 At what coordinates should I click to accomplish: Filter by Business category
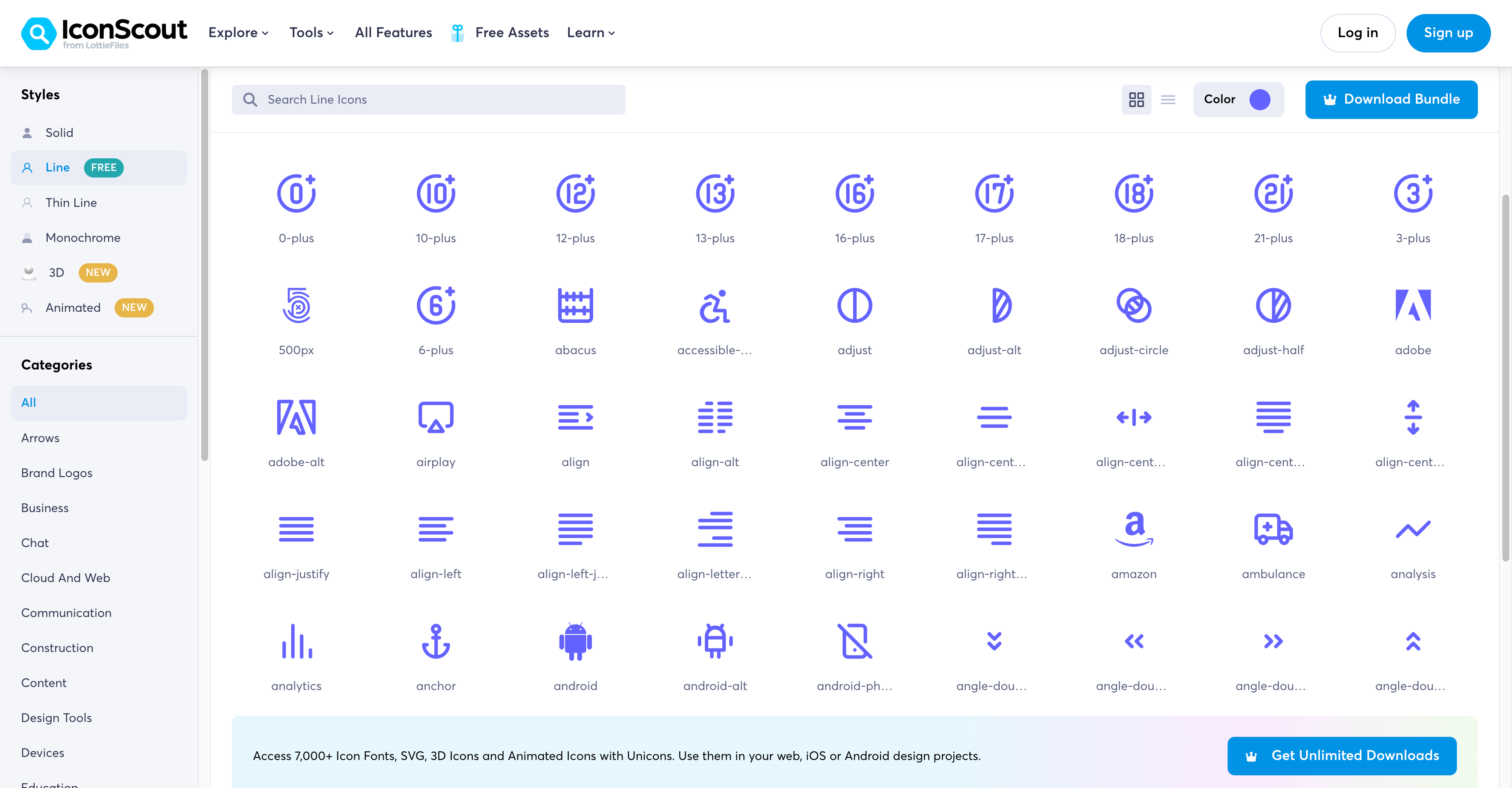tap(98, 508)
